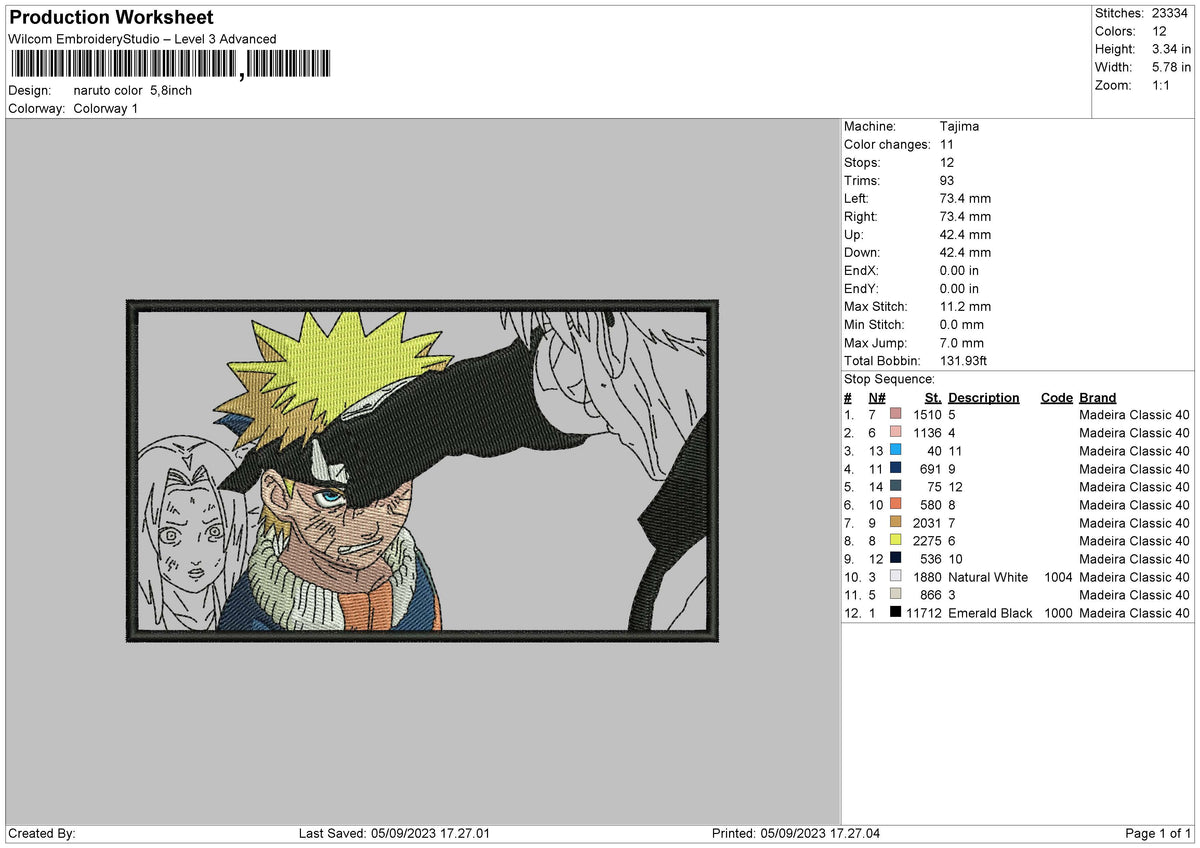Click the barcode under the studio name
The image size is (1200, 848).
173,66
